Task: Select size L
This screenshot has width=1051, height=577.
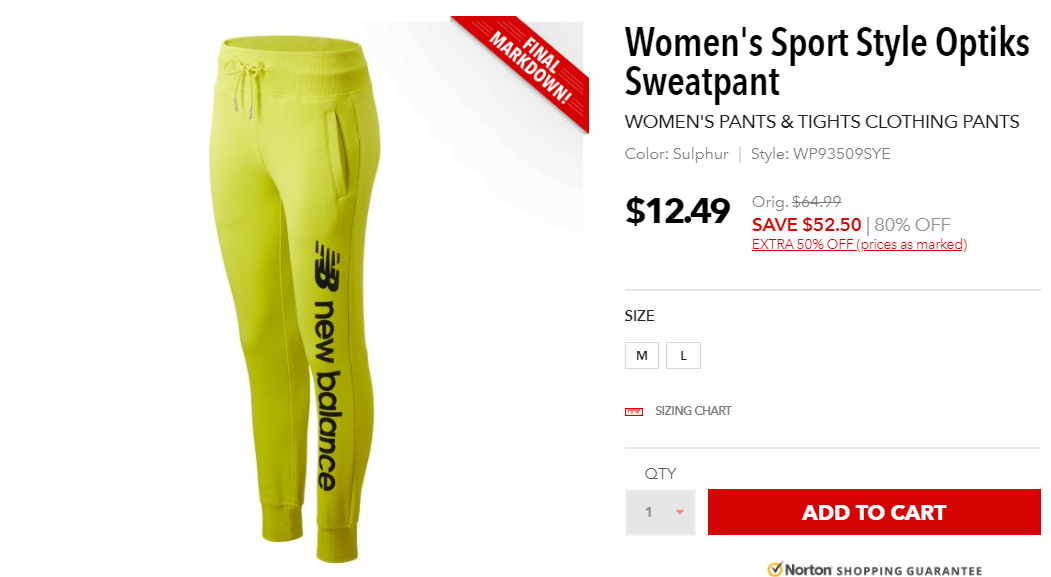Action: 683,356
